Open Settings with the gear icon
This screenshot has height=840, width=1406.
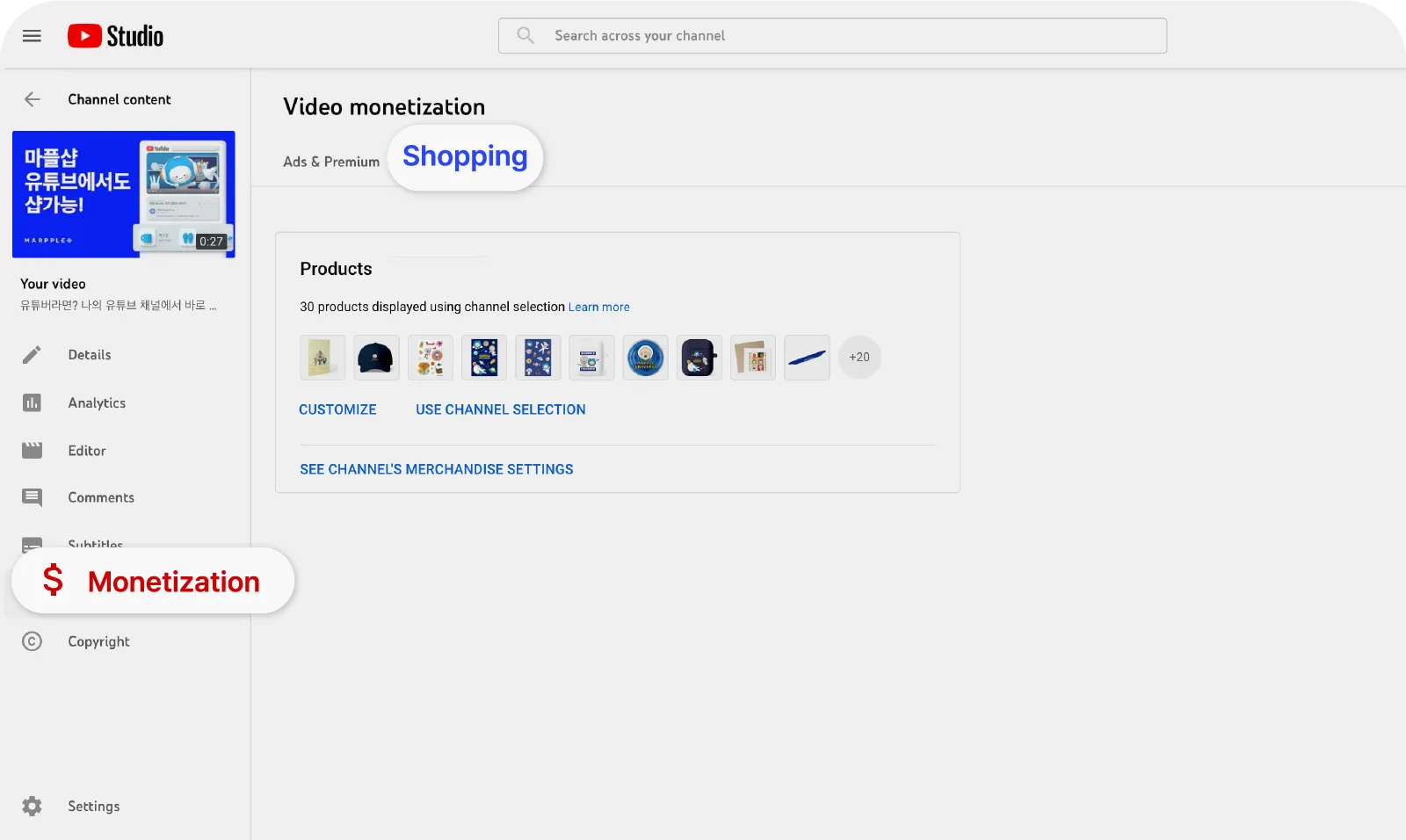pos(32,806)
